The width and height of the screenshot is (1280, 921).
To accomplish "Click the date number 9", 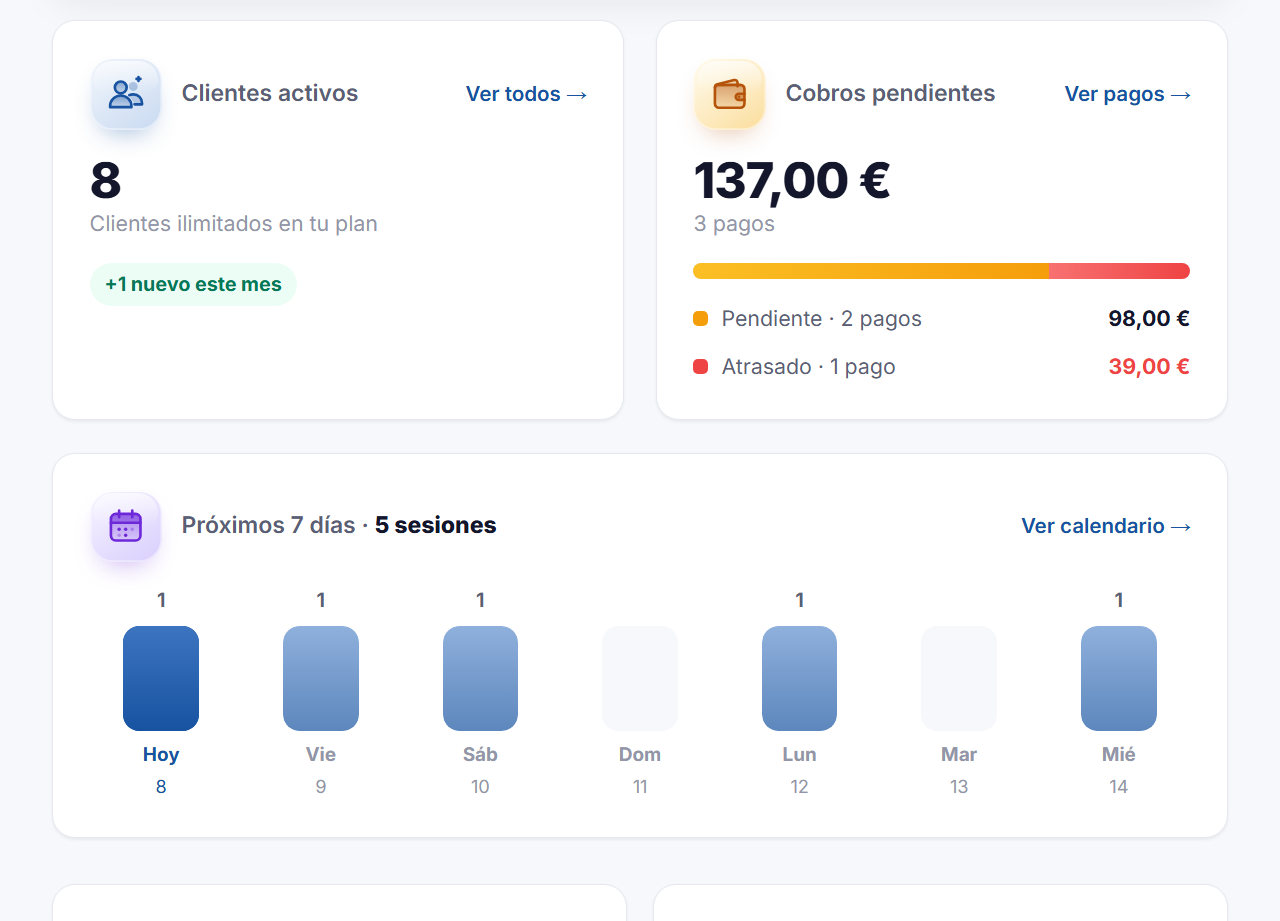I will click(x=321, y=787).
